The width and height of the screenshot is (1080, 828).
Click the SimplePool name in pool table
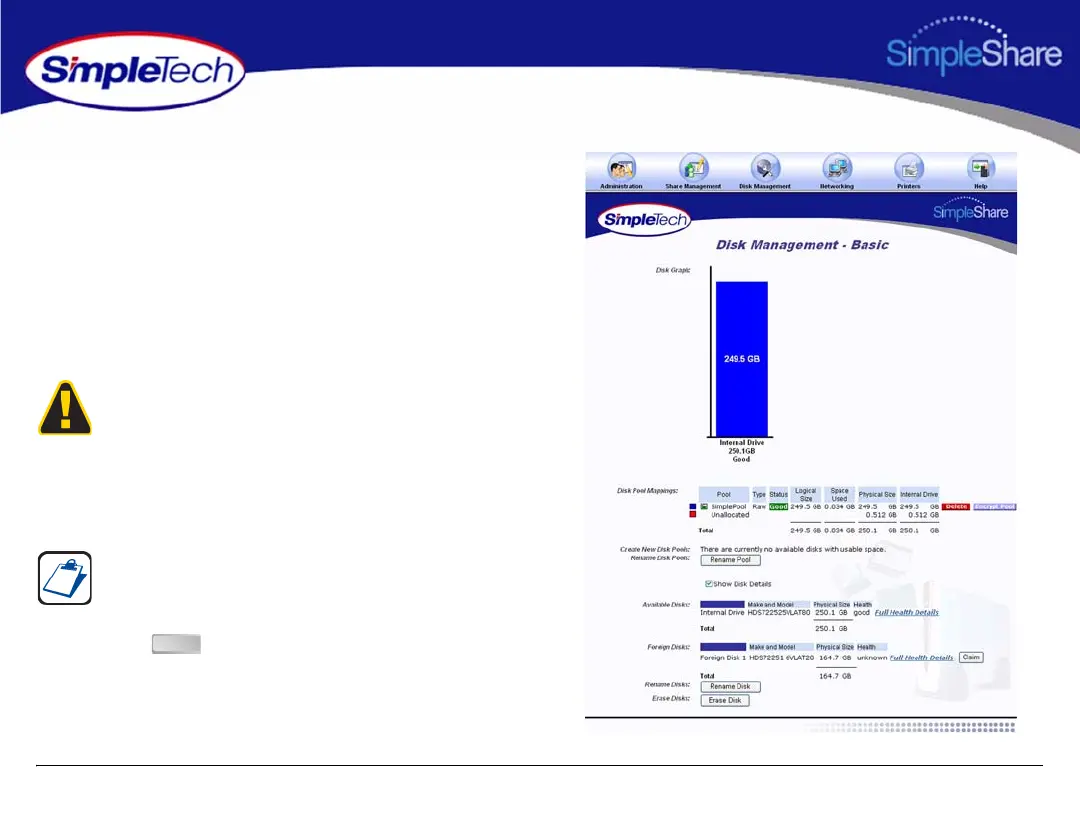point(729,506)
